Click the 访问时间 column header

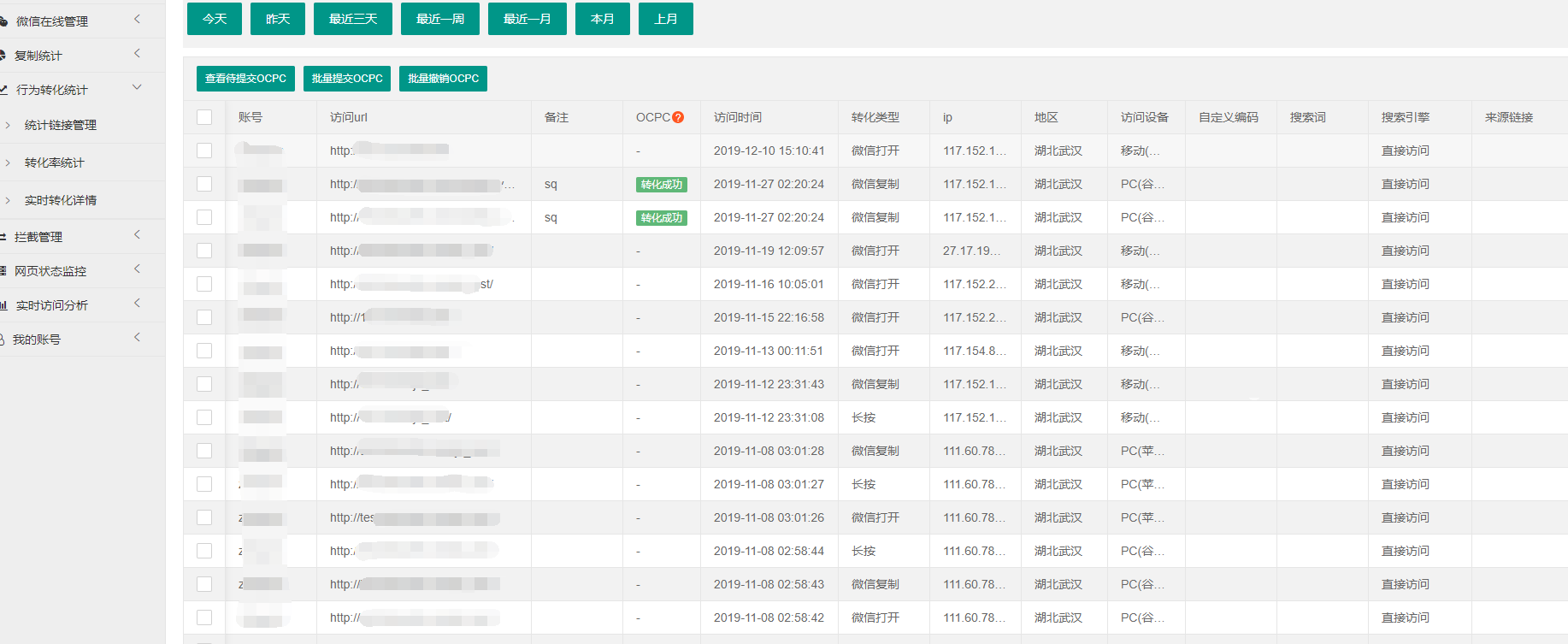[x=738, y=117]
